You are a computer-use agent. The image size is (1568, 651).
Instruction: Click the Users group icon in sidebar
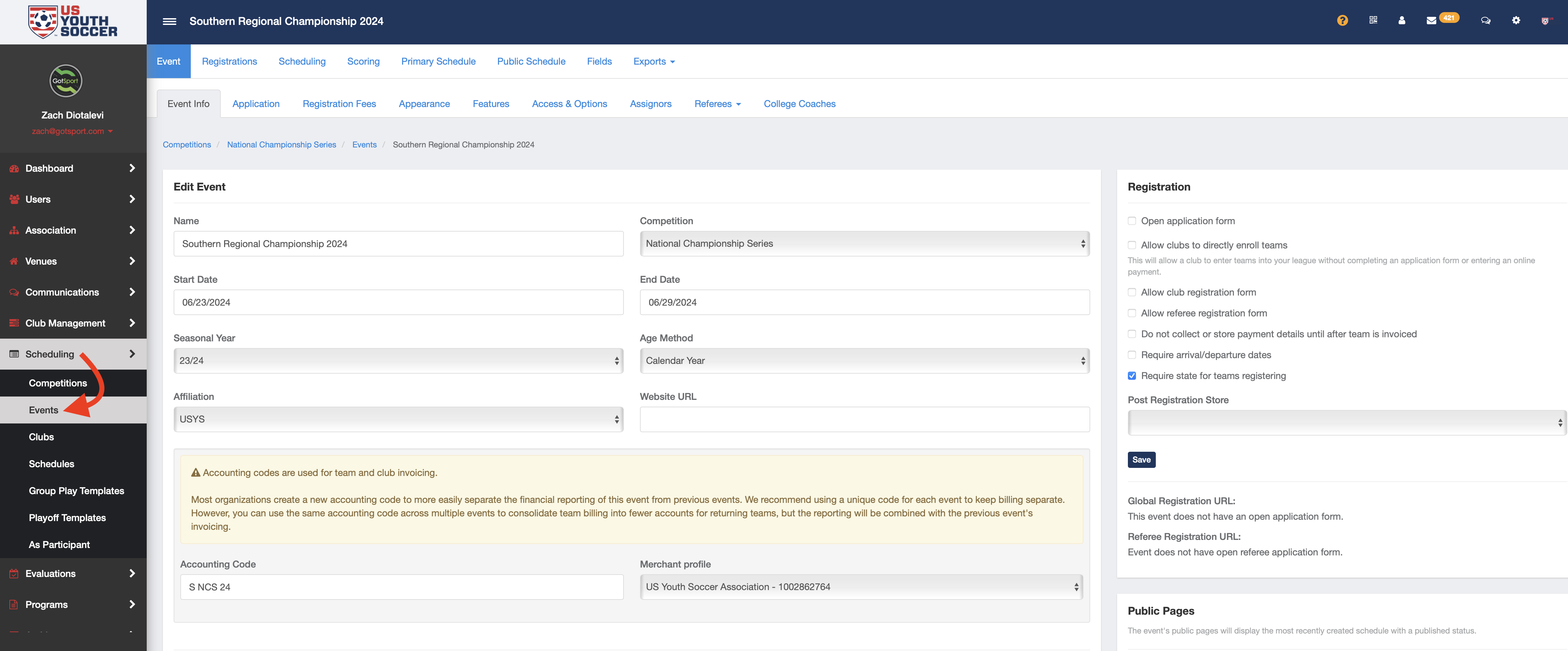point(14,200)
